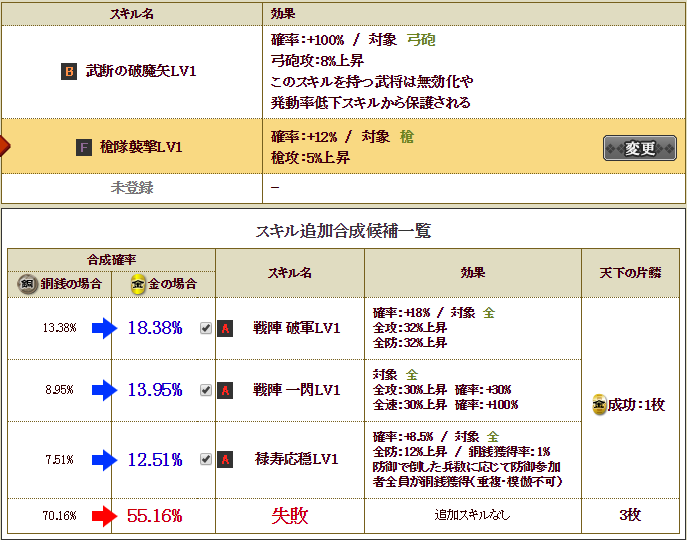Image resolution: width=687 pixels, height=540 pixels.
Task: Click the red 55.16% failure probability
Action: click(155, 516)
